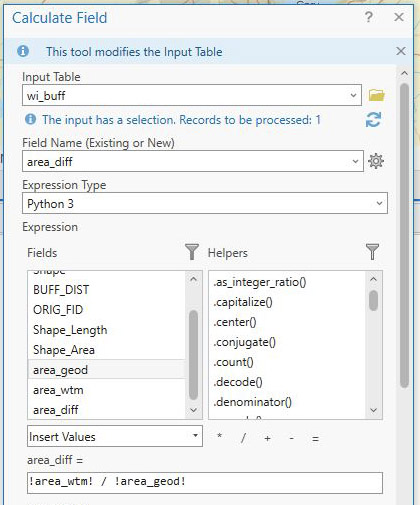Image resolution: width=420 pixels, height=505 pixels.
Task: Insert the equals = operator
Action: 315,438
